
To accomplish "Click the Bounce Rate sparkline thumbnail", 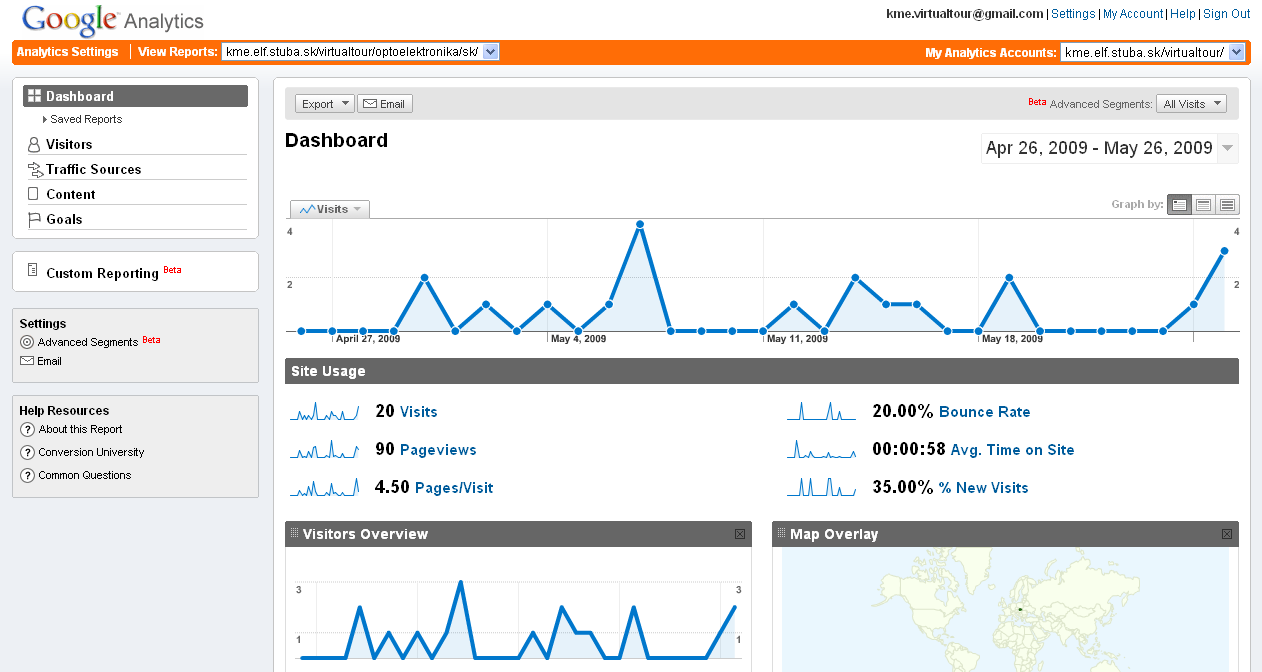I will click(x=822, y=411).
